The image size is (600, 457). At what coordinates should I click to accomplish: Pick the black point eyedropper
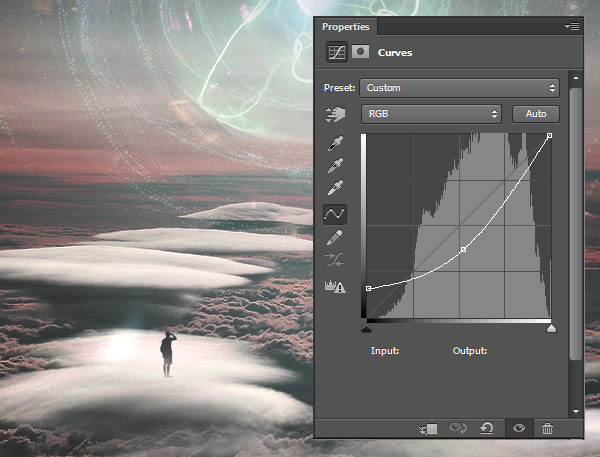[x=336, y=143]
